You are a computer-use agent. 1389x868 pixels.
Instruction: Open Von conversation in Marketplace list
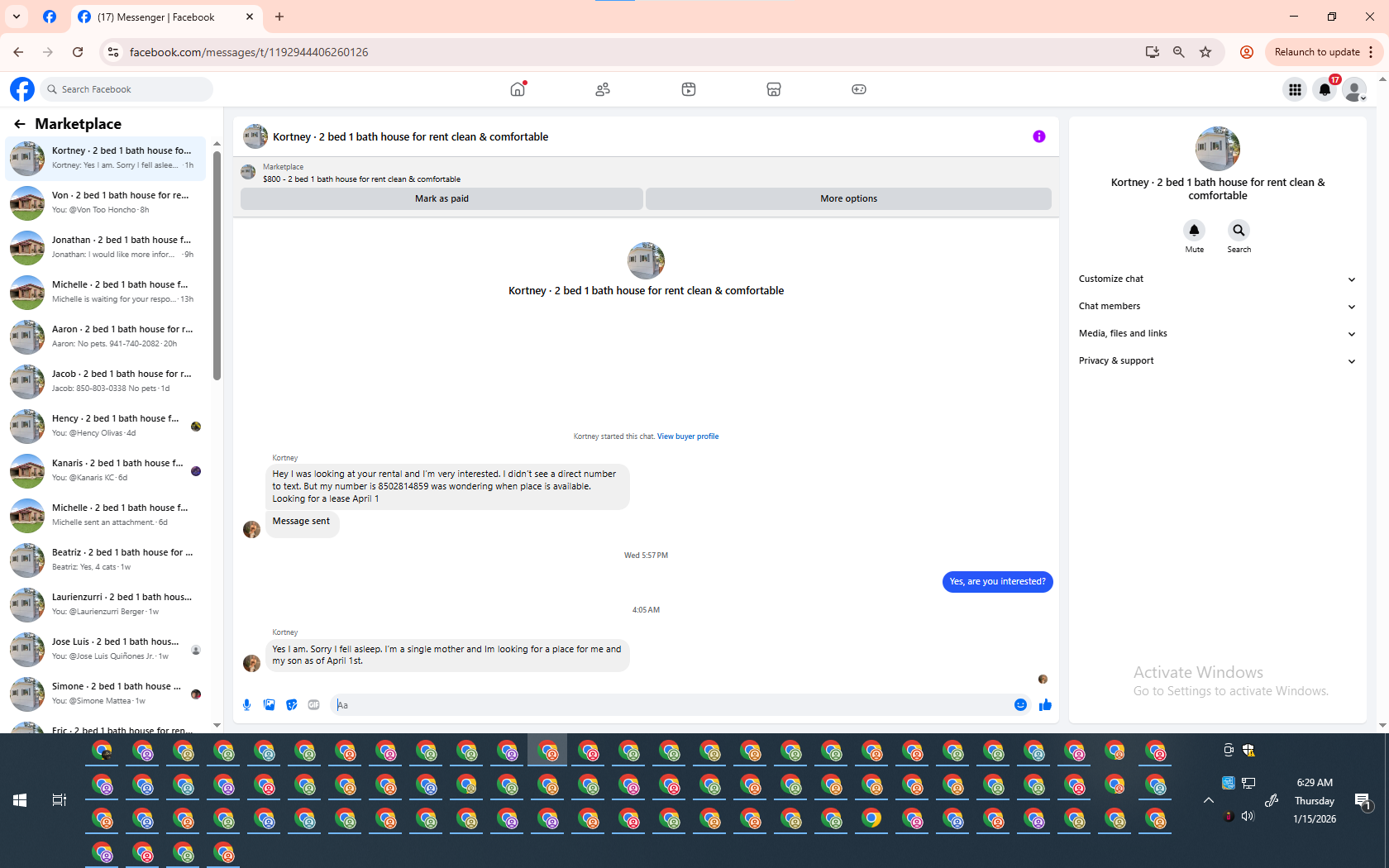coord(106,203)
